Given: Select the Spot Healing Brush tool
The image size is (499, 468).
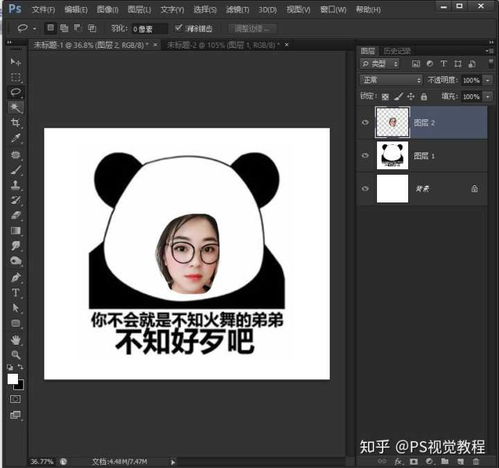Looking at the screenshot, I should point(15,155).
